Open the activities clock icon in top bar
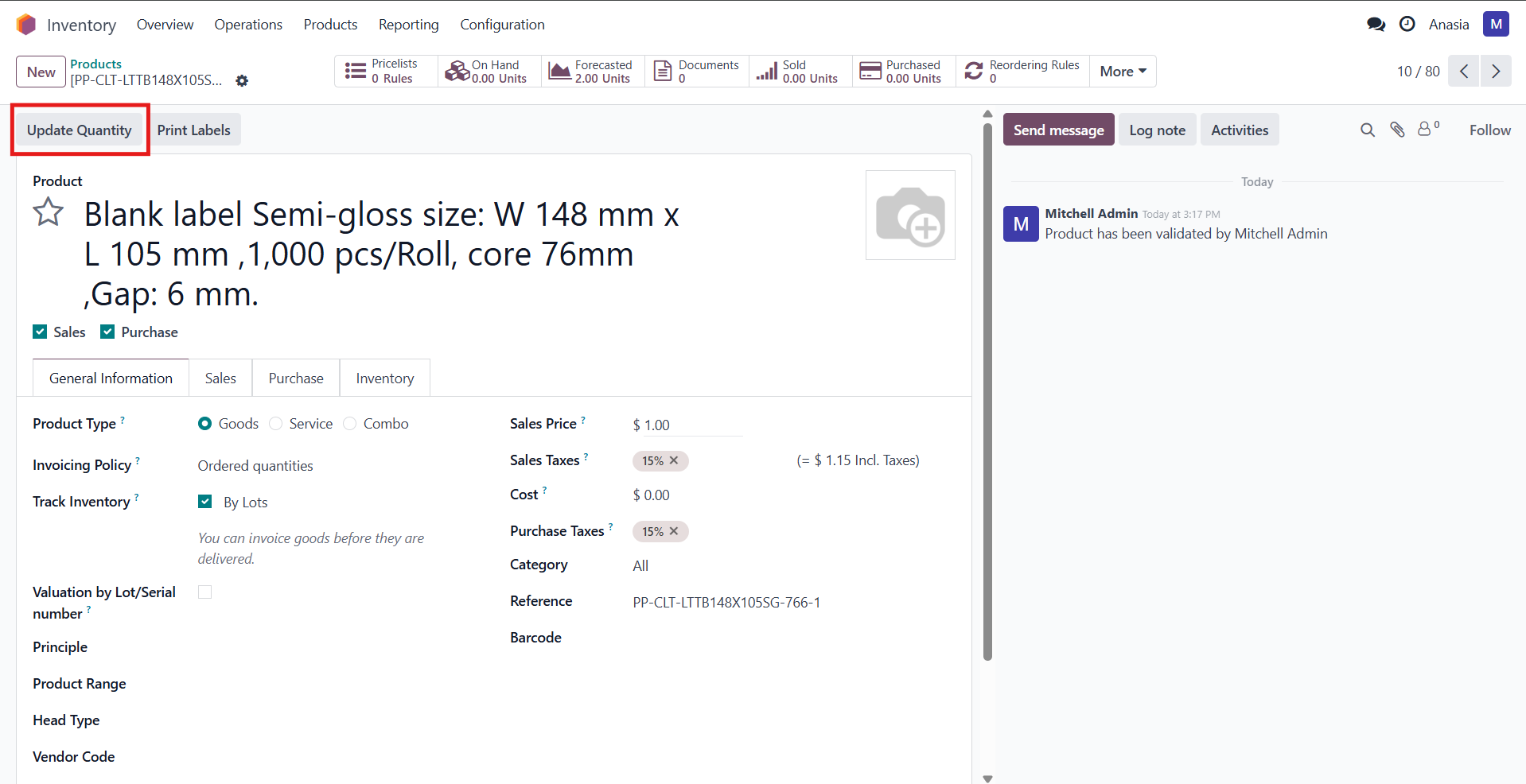The width and height of the screenshot is (1526, 784). [1407, 25]
